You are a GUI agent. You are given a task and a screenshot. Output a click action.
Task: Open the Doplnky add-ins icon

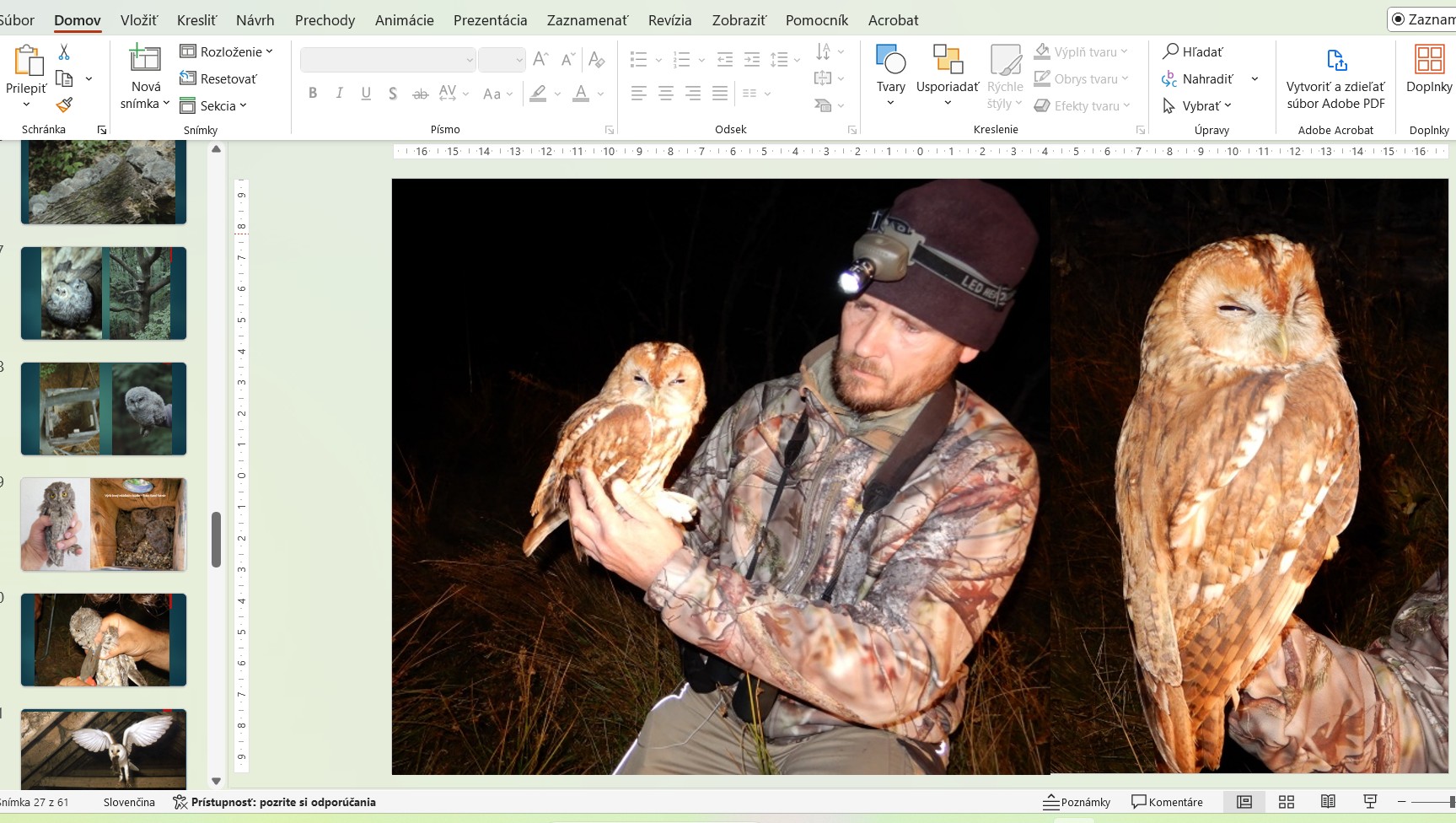tap(1429, 61)
